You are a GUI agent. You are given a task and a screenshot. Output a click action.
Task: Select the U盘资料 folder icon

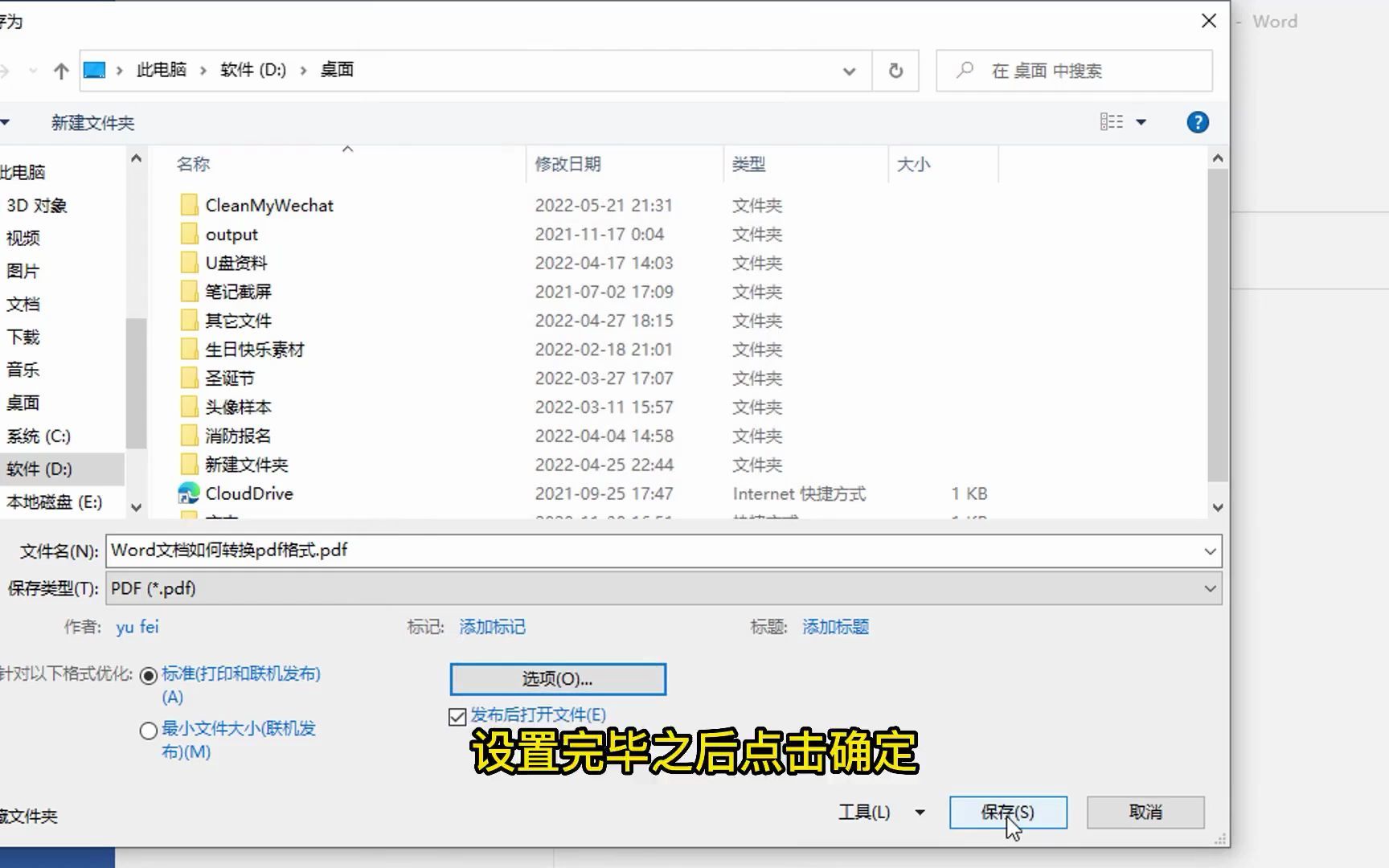[x=189, y=263]
